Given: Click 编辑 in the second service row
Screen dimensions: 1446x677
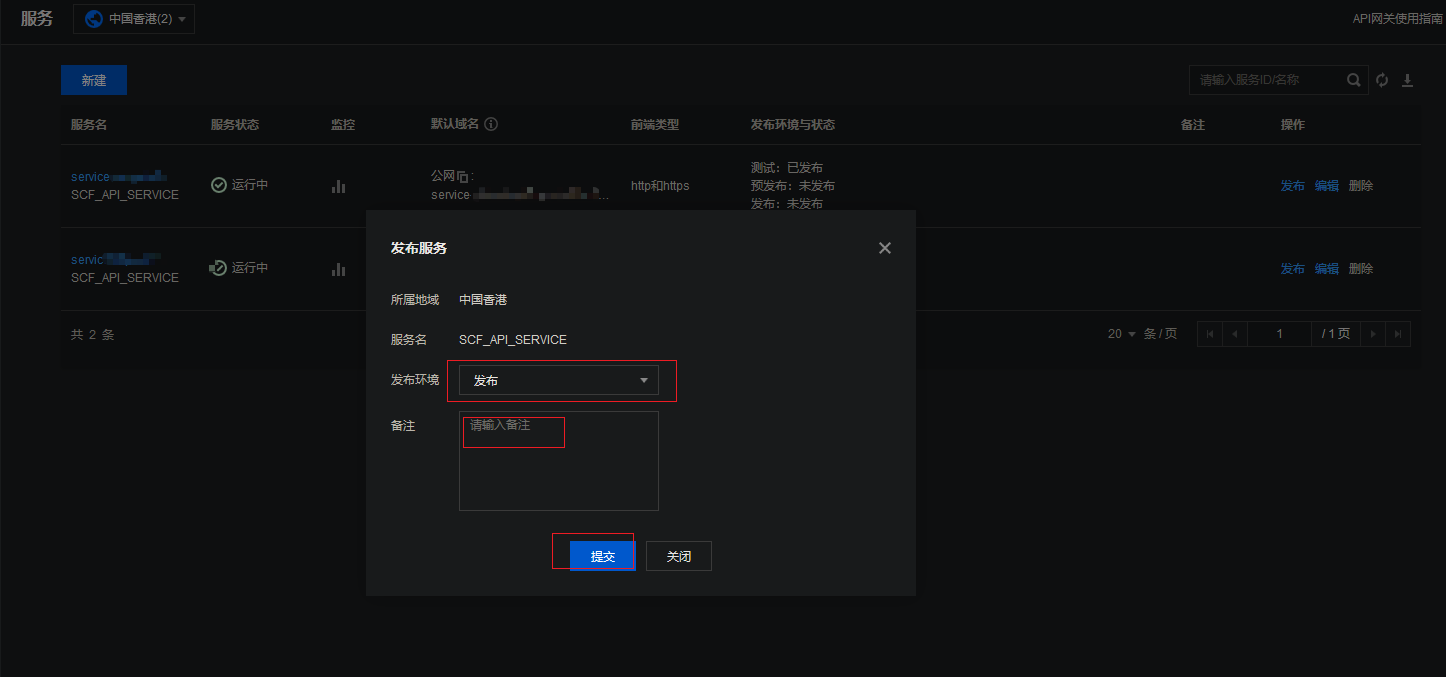Looking at the screenshot, I should click(1327, 269).
